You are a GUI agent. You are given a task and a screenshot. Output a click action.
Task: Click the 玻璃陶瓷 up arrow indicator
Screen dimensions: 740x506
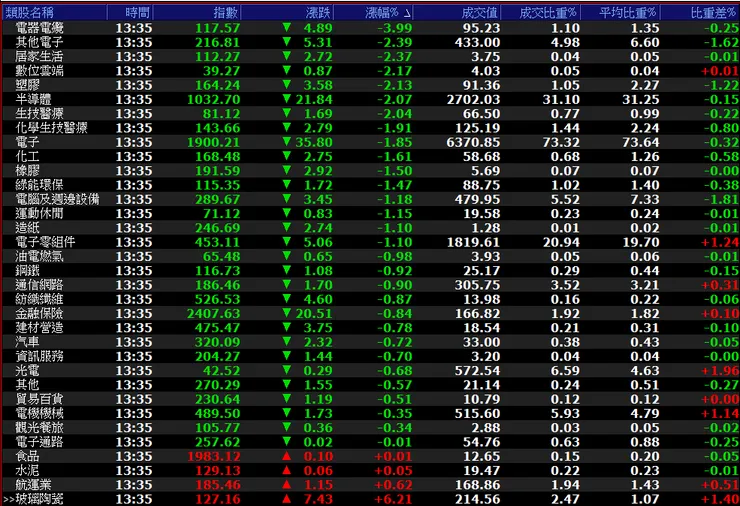coord(286,499)
